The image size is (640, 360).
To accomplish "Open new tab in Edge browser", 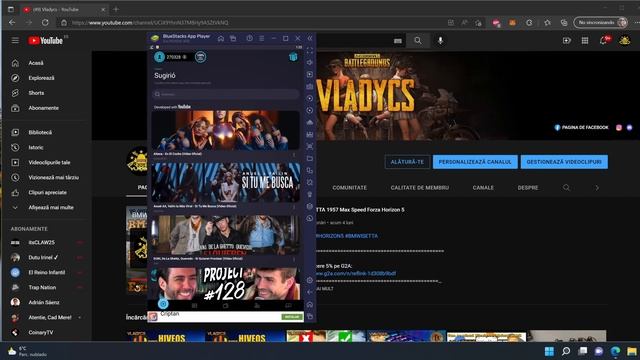I will point(116,9).
